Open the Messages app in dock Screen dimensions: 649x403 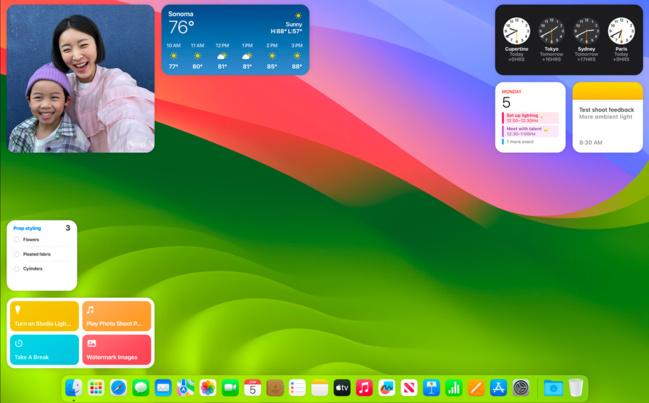pyautogui.click(x=141, y=388)
